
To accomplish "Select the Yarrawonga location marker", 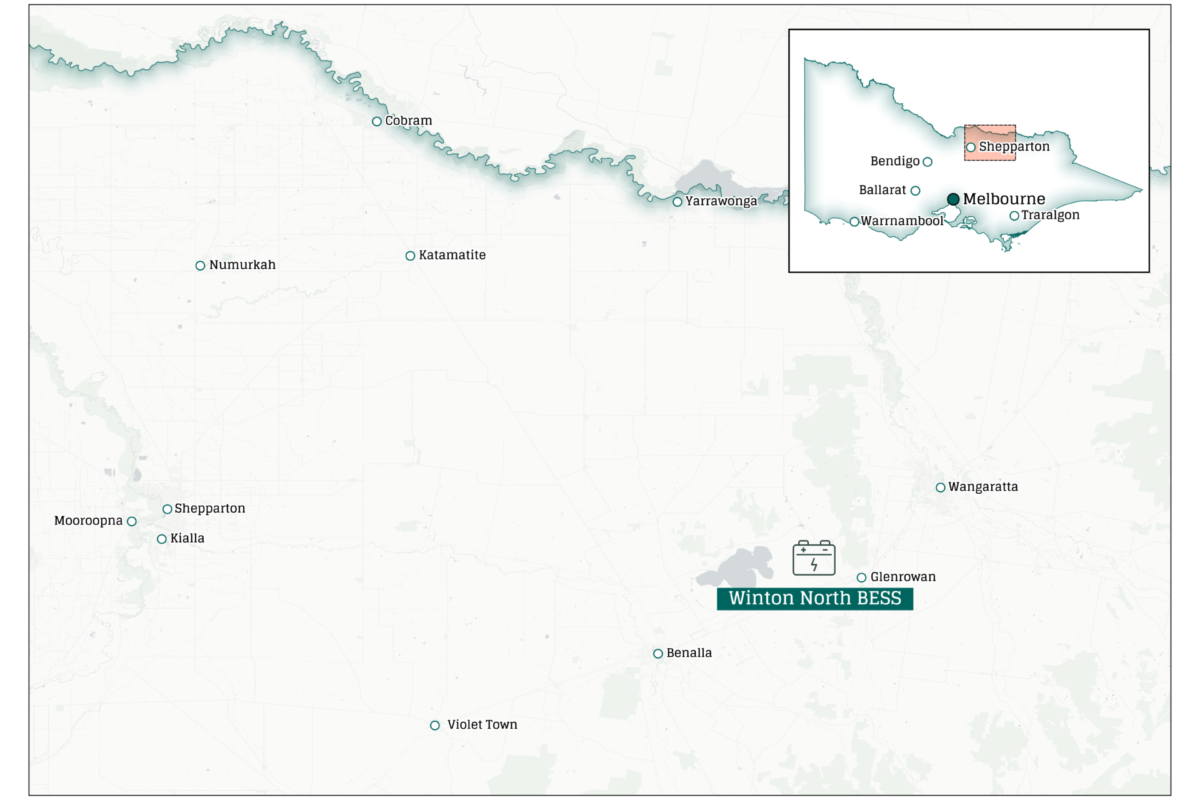I will [677, 202].
